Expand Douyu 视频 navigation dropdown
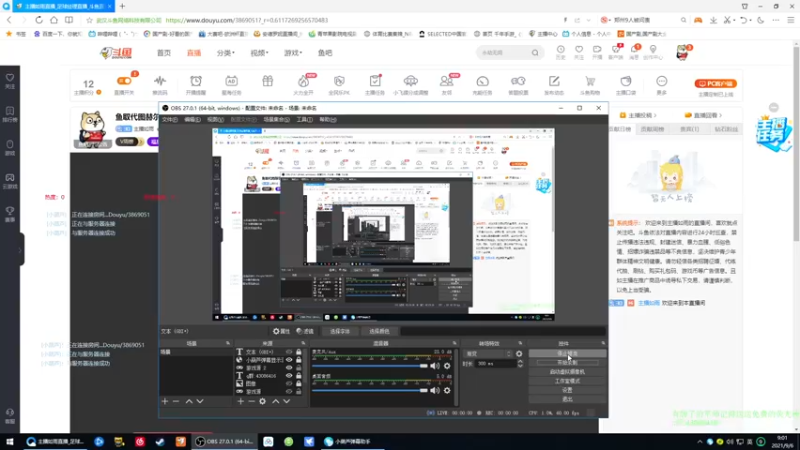 259,53
